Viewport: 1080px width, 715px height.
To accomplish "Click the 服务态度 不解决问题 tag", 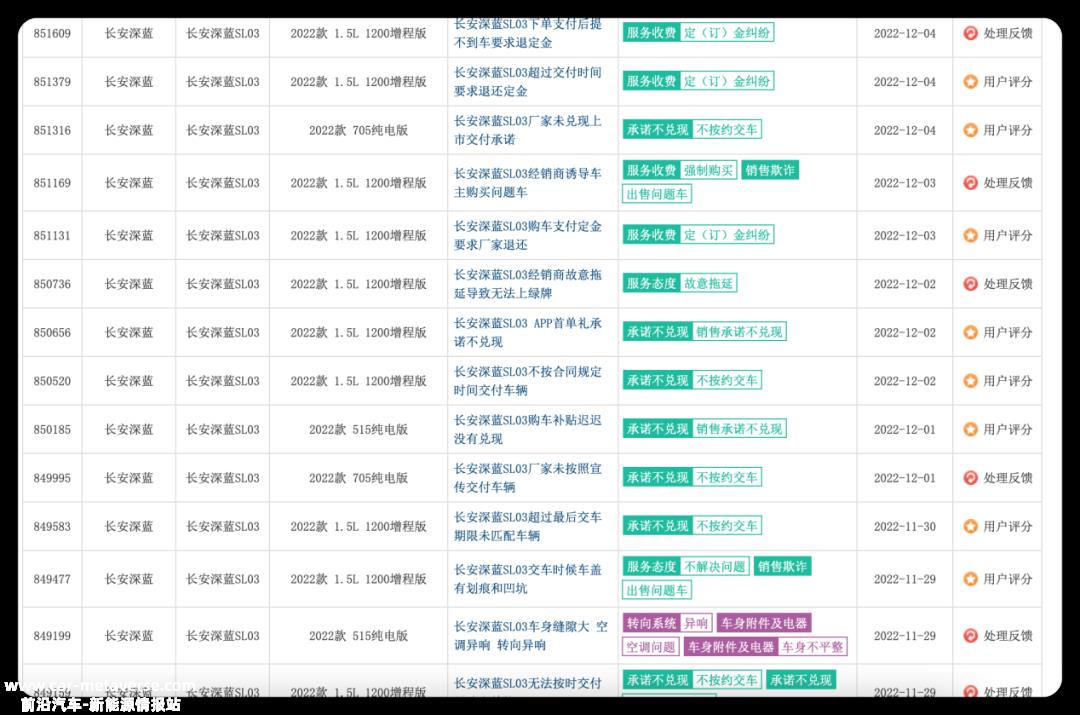I will tap(685, 567).
